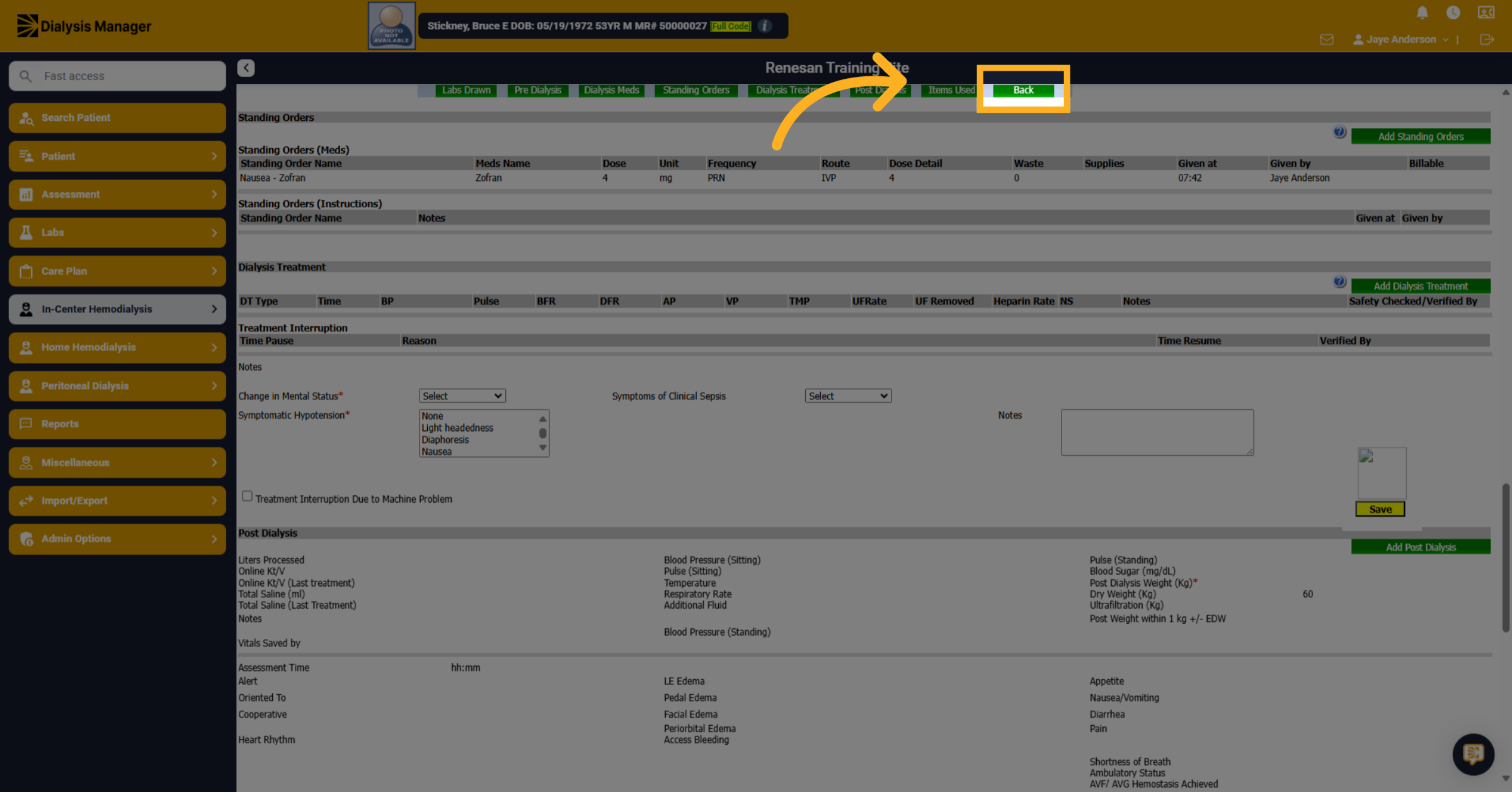The height and width of the screenshot is (792, 1512).
Task: Open the mail envelope icon
Action: pyautogui.click(x=1327, y=40)
